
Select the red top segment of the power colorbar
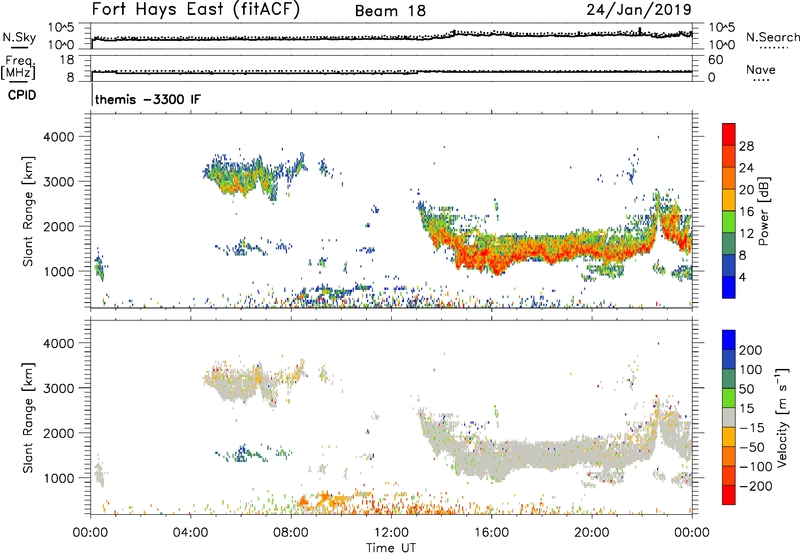click(x=729, y=134)
